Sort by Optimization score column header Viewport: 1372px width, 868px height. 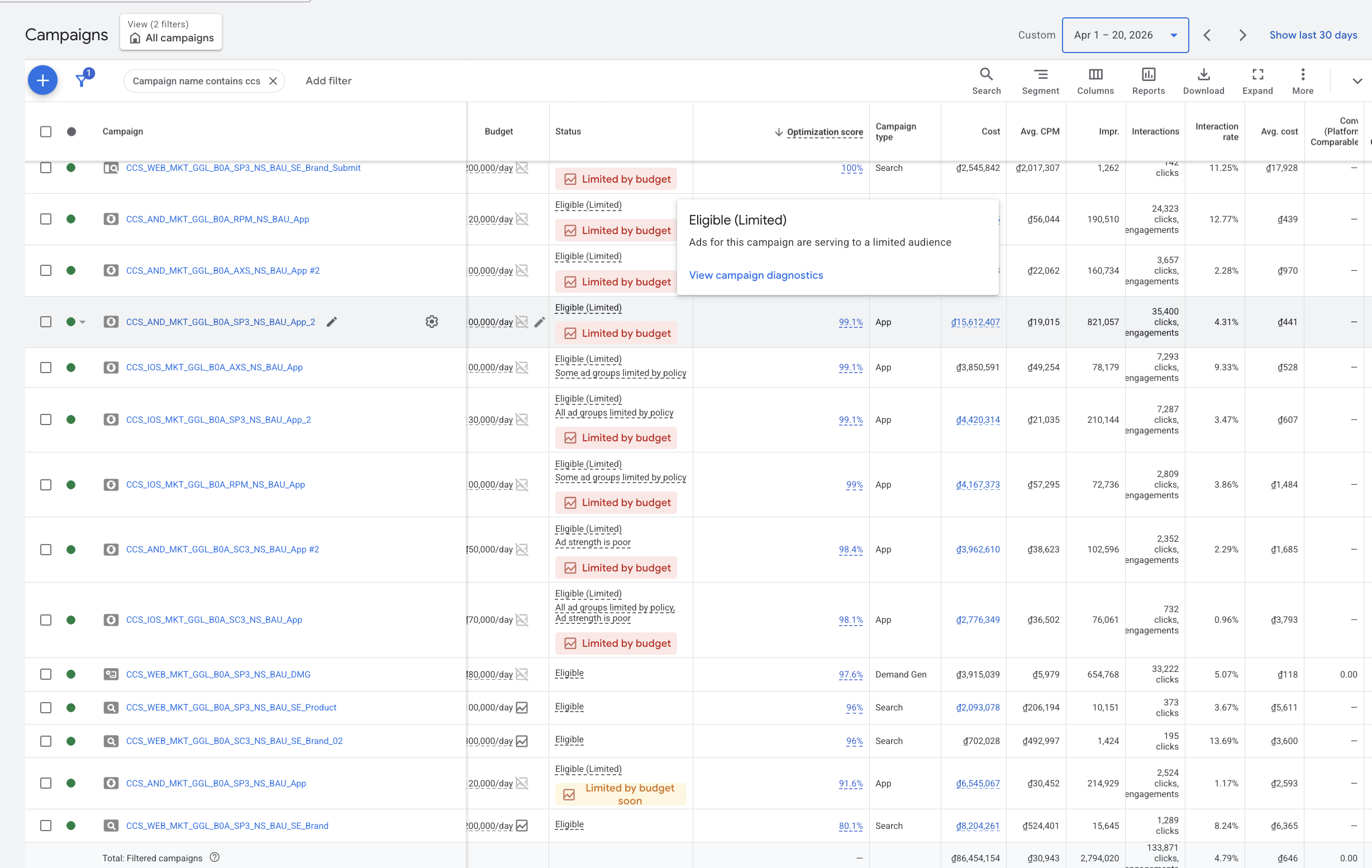click(825, 132)
